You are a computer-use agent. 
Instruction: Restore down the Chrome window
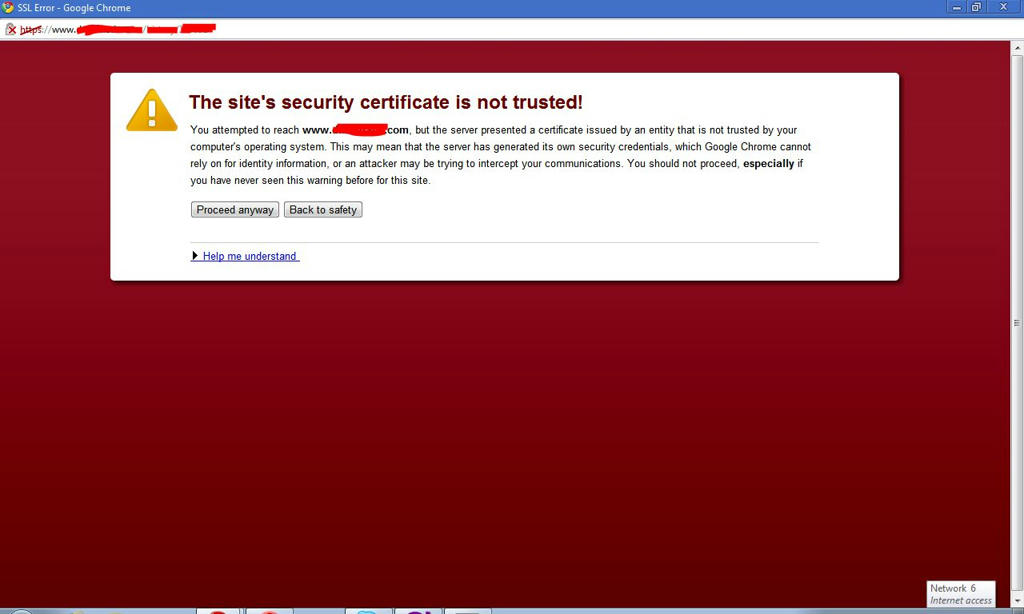(x=976, y=7)
